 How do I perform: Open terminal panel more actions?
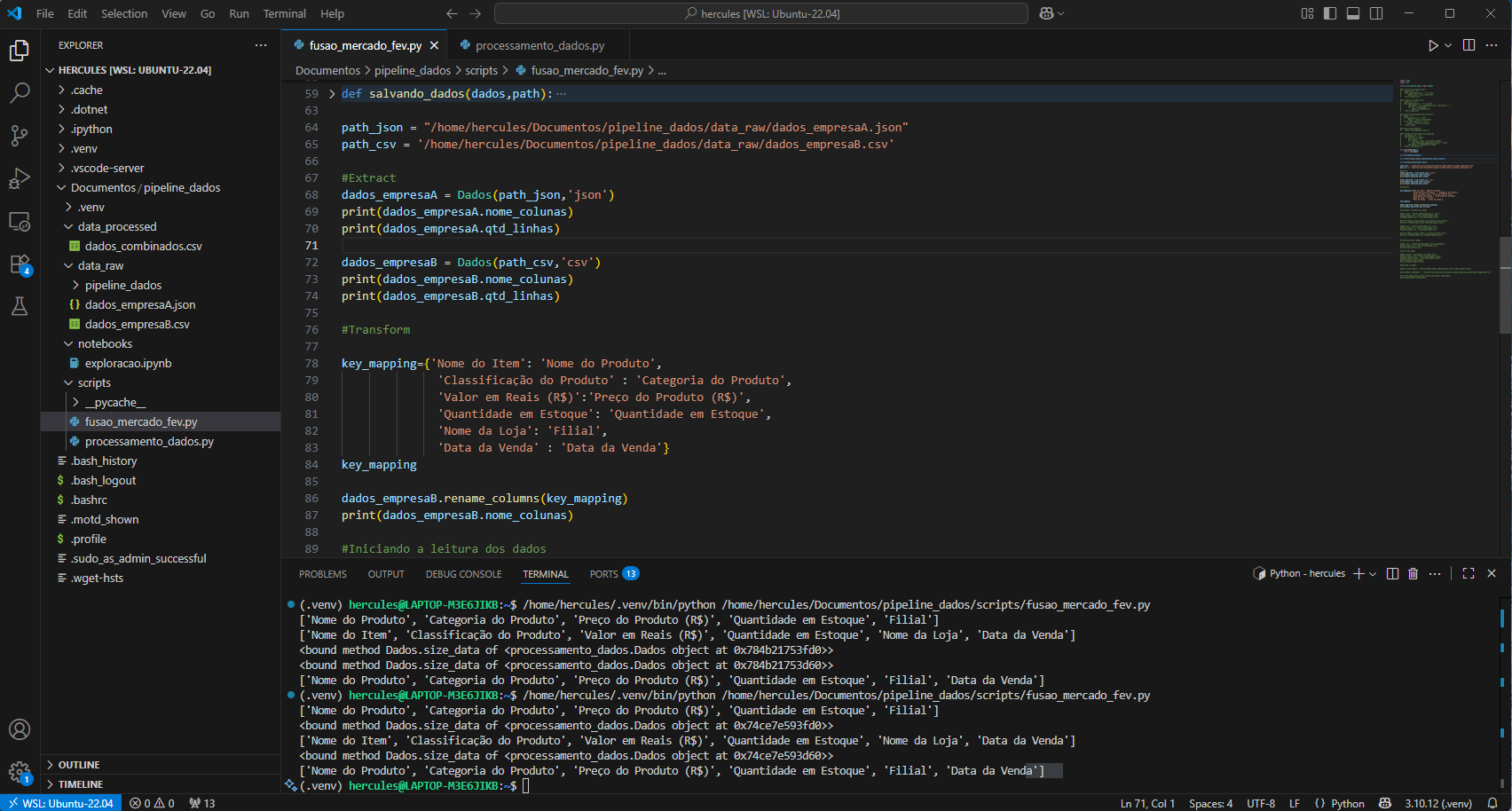(1435, 574)
